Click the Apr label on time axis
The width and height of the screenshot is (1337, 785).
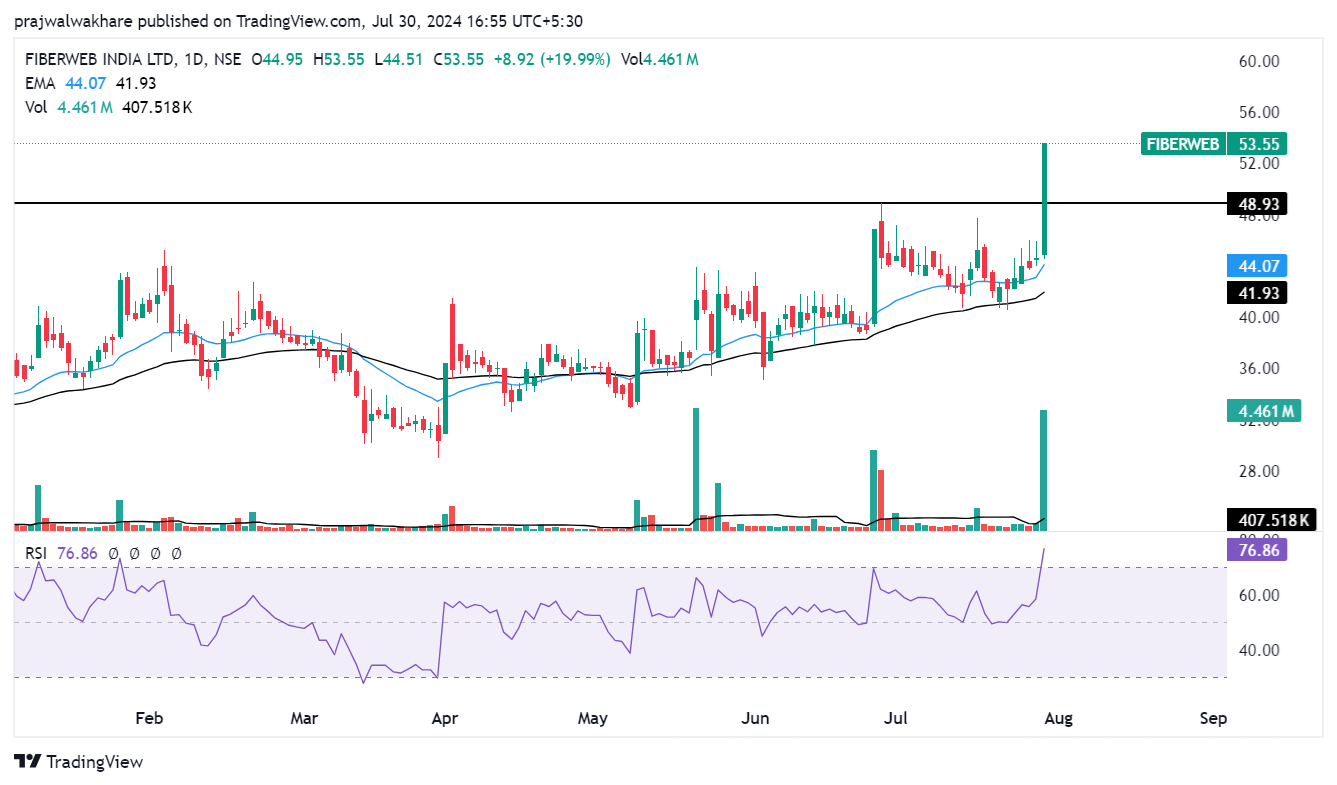pos(444,718)
